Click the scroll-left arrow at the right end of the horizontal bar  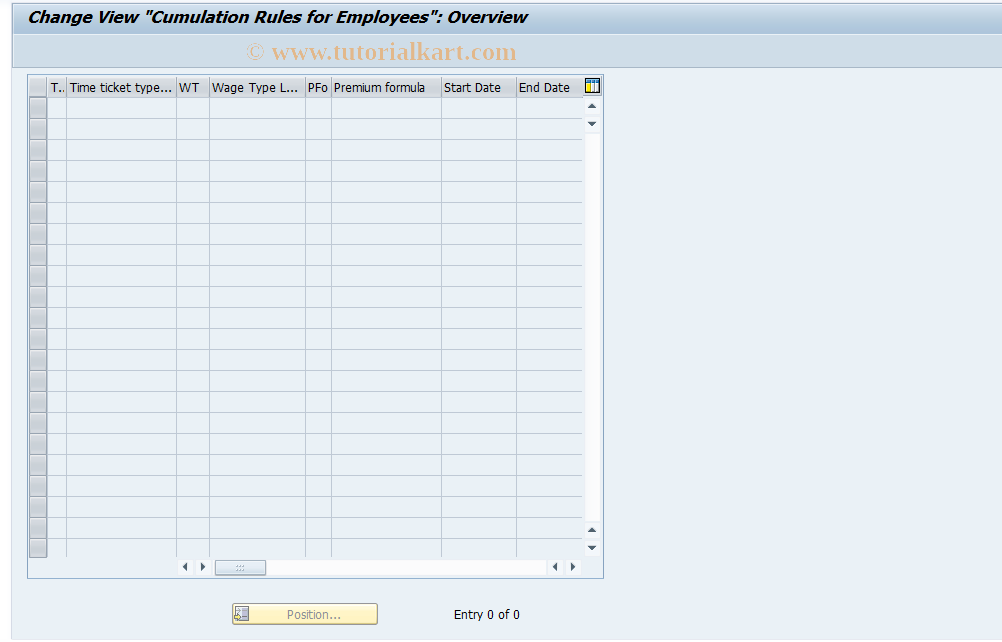(555, 567)
